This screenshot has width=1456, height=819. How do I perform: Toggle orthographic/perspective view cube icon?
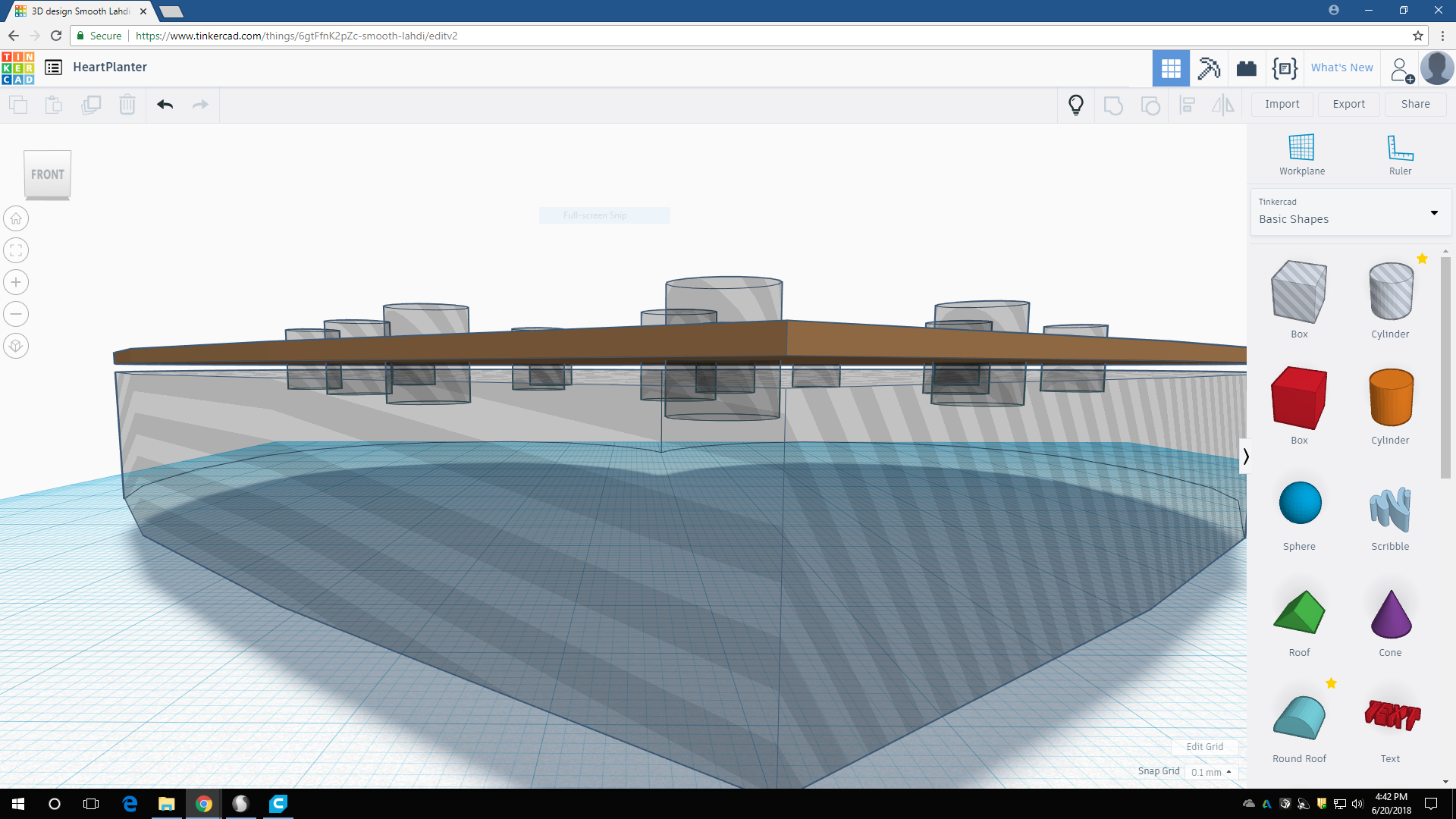point(16,346)
